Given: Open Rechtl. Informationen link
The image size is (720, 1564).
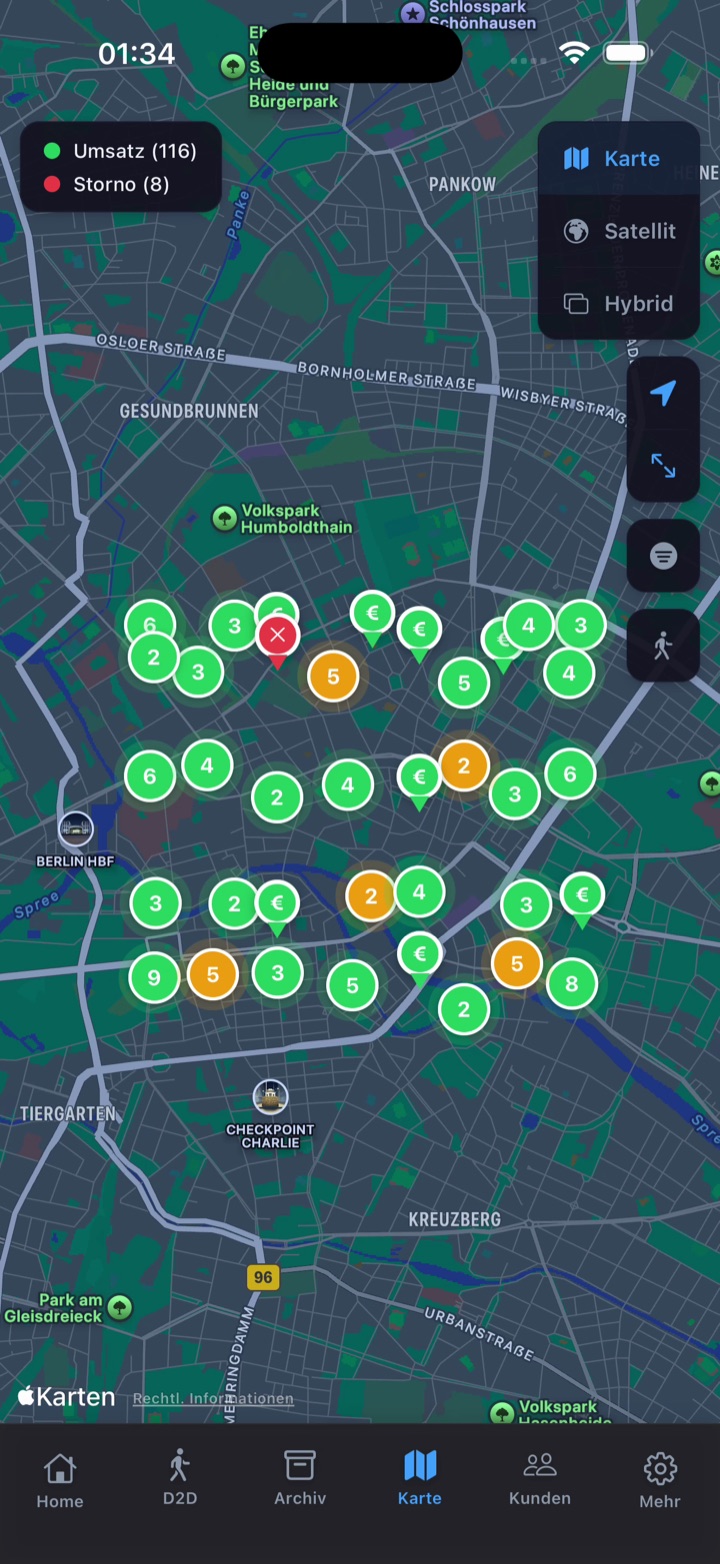Looking at the screenshot, I should click(x=213, y=1398).
